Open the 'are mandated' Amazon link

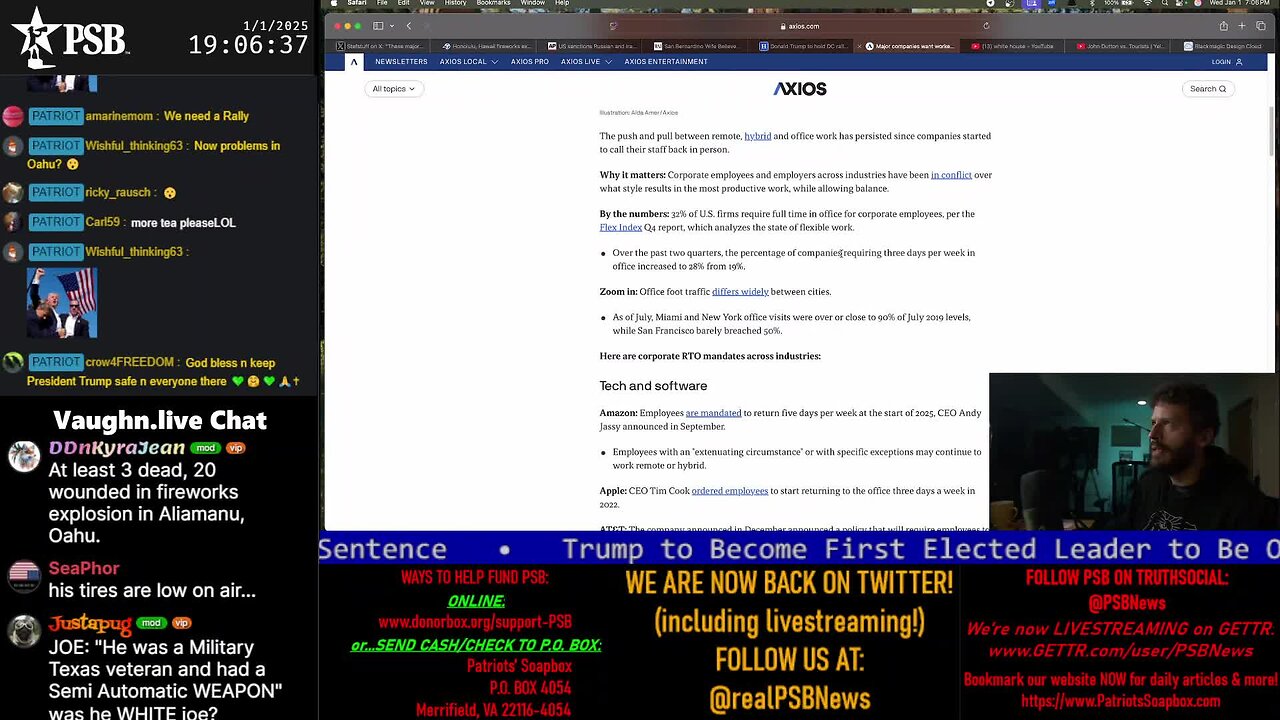coord(713,413)
